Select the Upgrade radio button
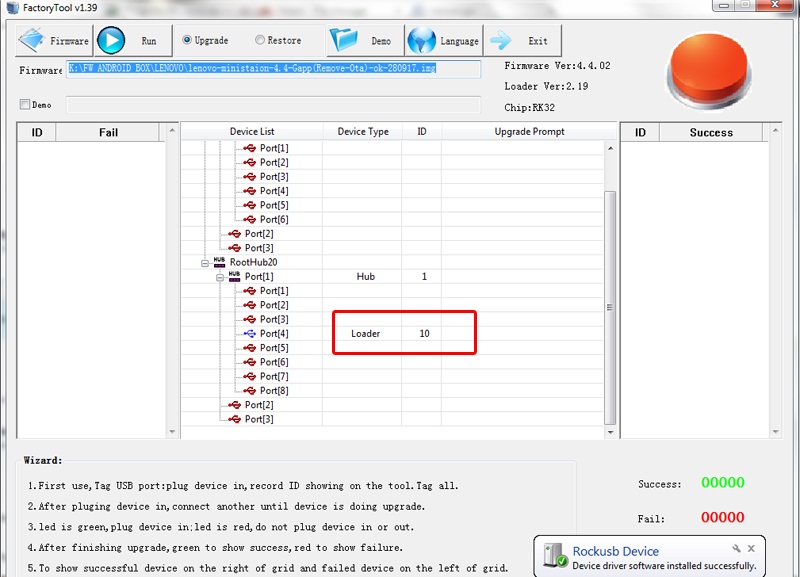Image resolution: width=800 pixels, height=577 pixels. (x=188, y=41)
